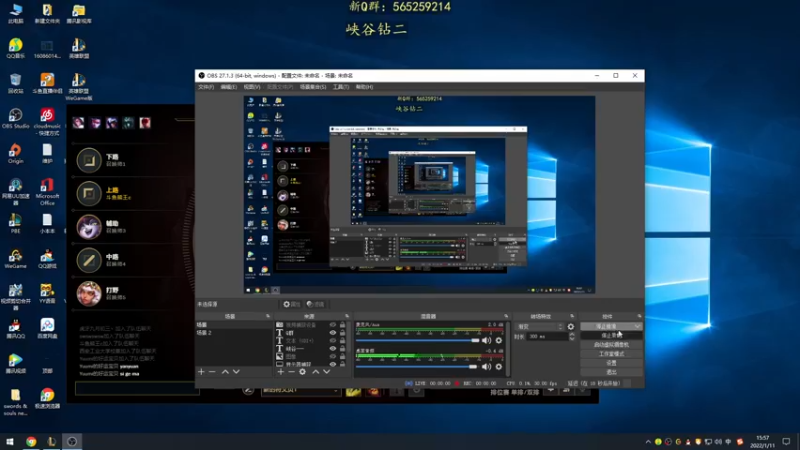
Task: Click 停止录制 stop recording button
Action: point(611,336)
